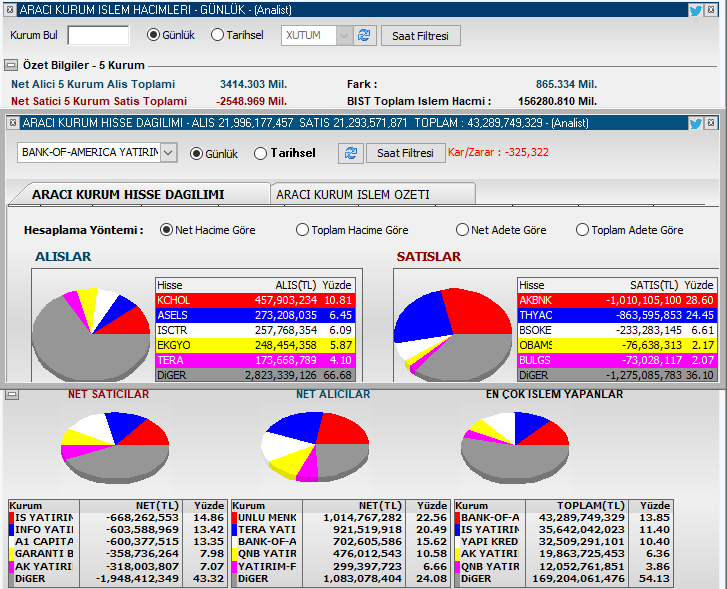Image resolution: width=727 pixels, height=589 pixels.
Task: Click Fark value 865.334 Mil.
Action: coord(566,84)
